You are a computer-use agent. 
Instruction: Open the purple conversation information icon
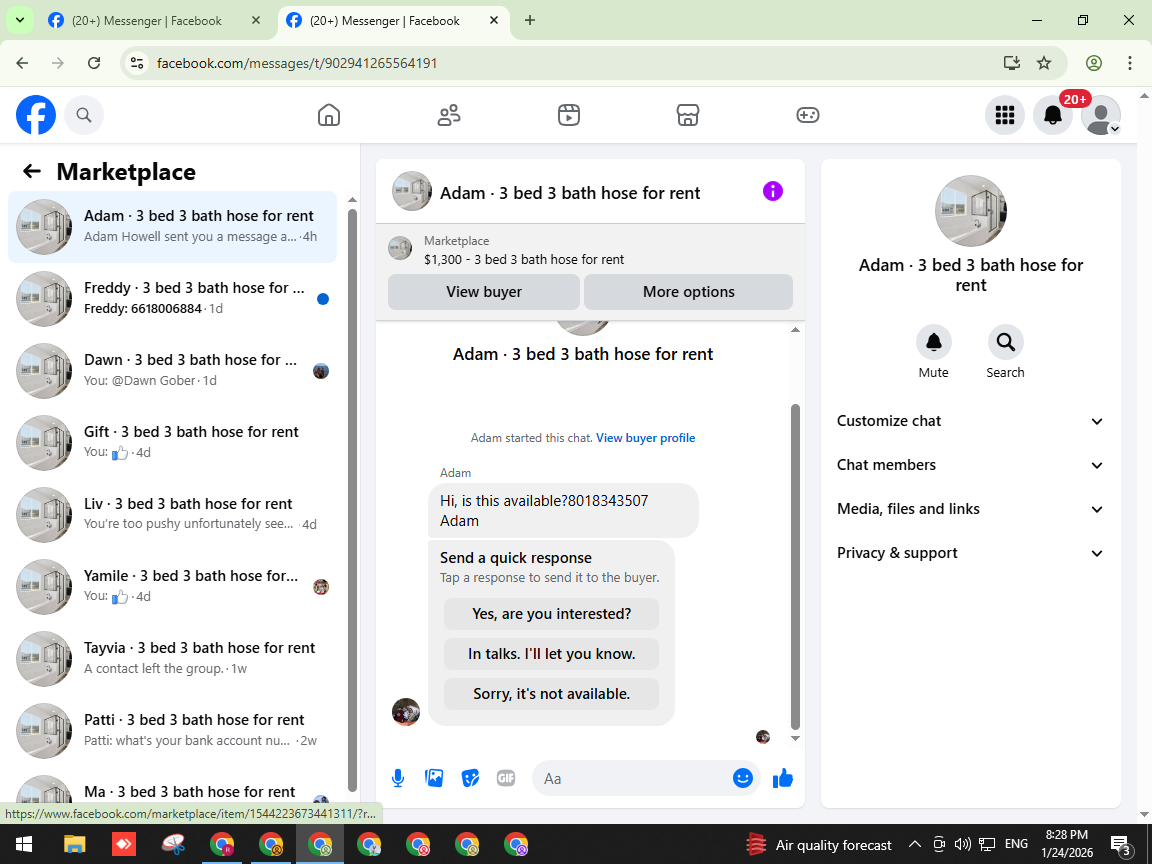[773, 191]
